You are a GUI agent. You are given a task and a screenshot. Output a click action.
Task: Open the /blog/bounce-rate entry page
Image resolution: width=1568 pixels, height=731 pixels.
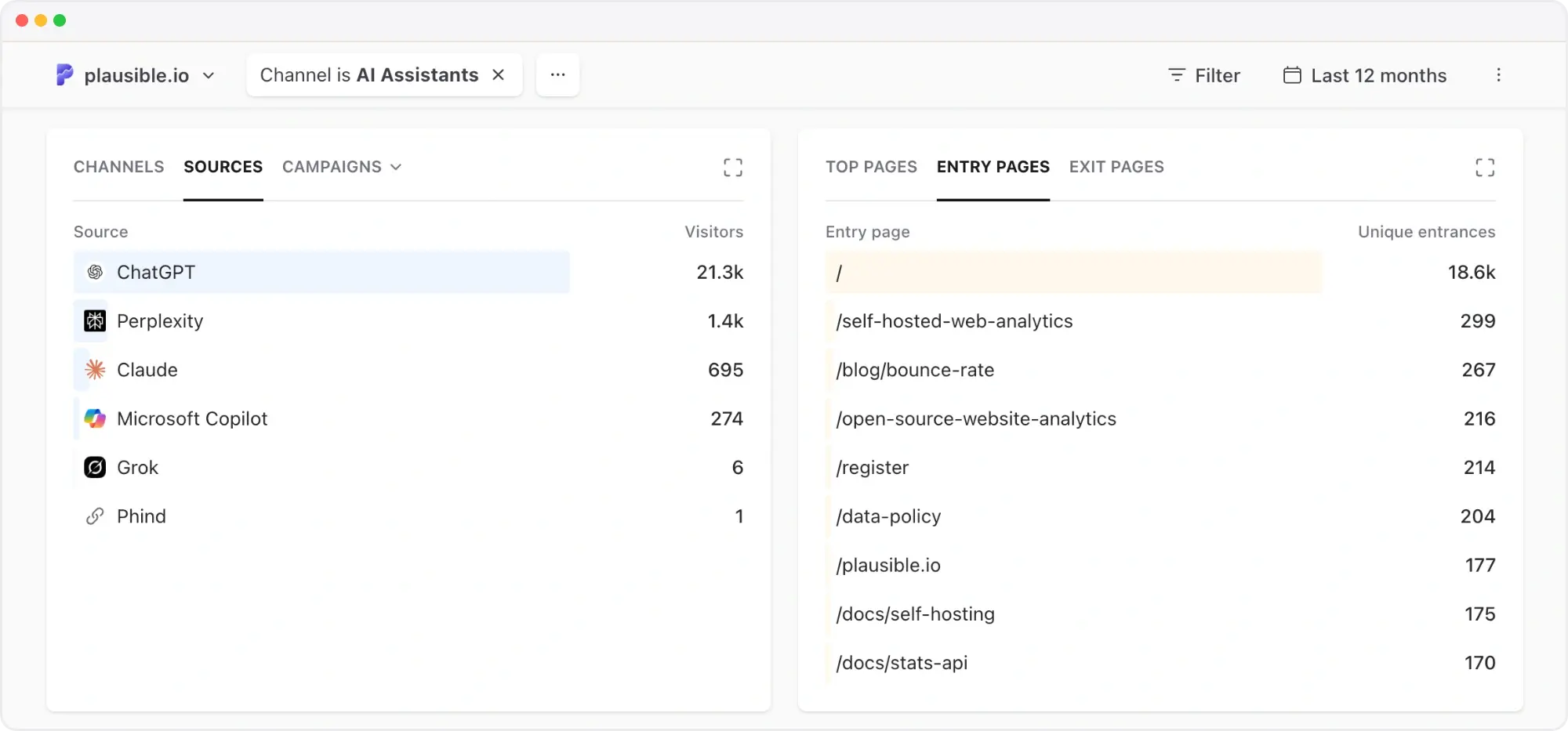click(x=915, y=370)
